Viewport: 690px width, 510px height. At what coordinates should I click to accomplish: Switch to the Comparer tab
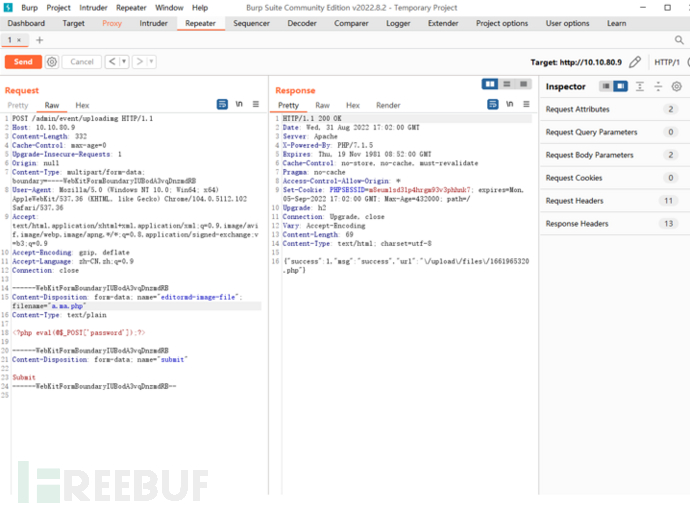click(x=351, y=23)
